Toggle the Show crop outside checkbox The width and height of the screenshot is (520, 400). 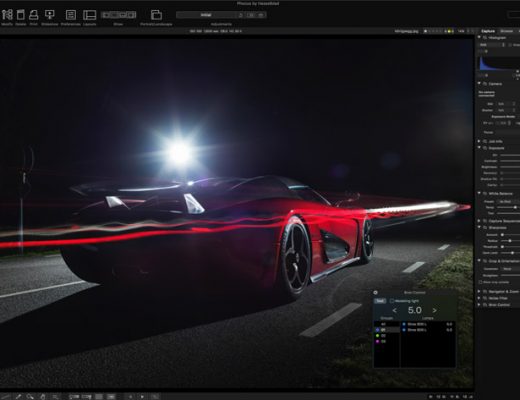(x=480, y=282)
